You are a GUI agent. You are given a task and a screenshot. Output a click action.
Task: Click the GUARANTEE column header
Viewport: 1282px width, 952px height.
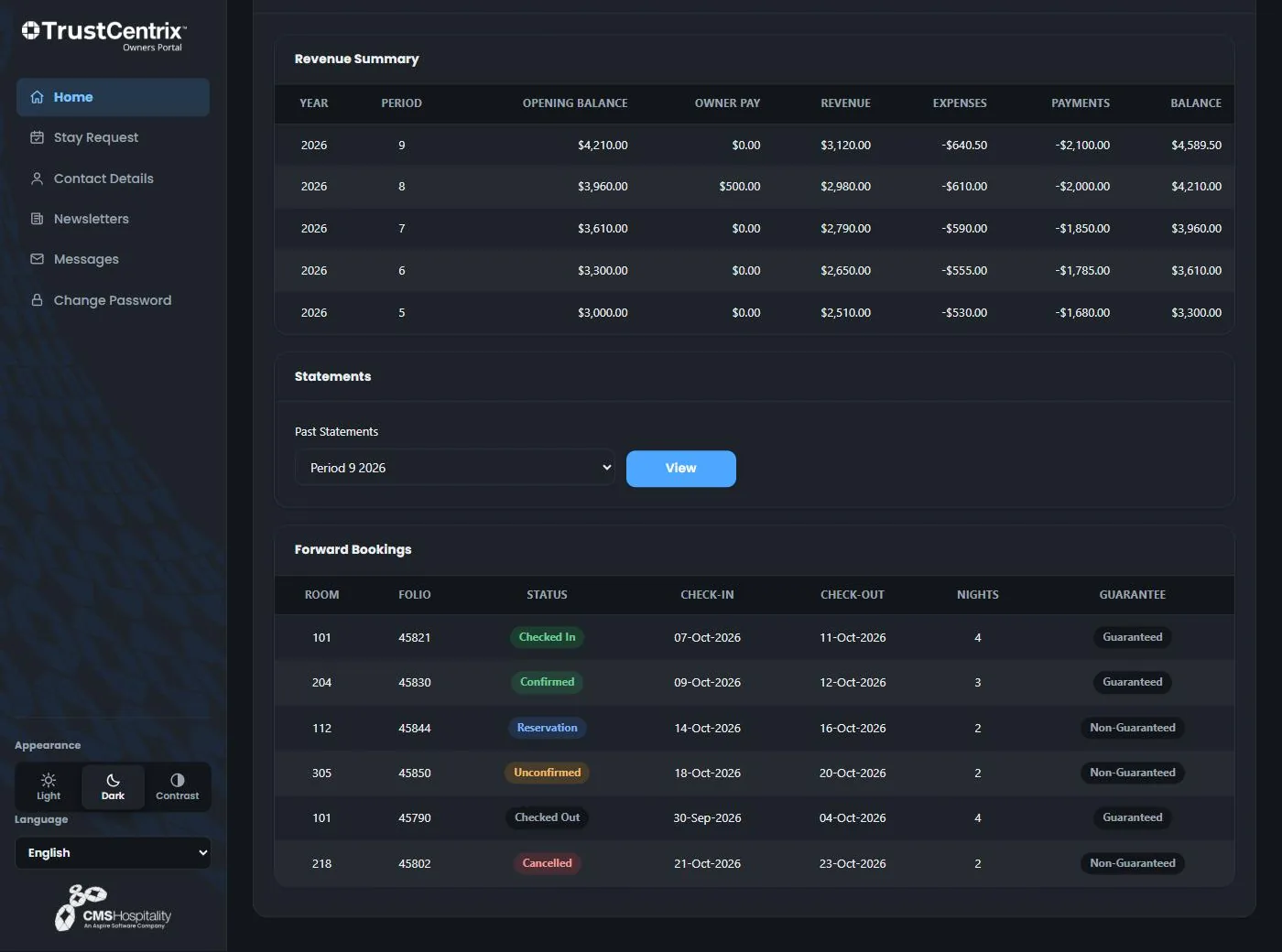coord(1132,595)
